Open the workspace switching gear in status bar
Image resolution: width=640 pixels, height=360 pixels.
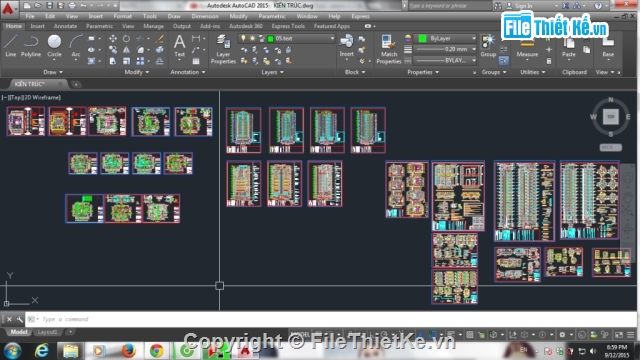[x=562, y=335]
